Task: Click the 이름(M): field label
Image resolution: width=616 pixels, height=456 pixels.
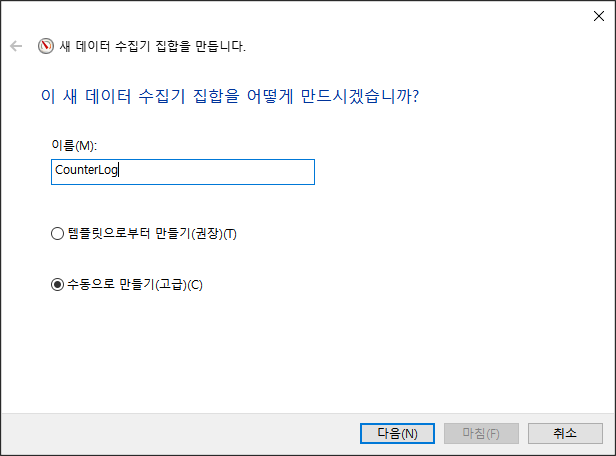Action: pyautogui.click(x=74, y=146)
